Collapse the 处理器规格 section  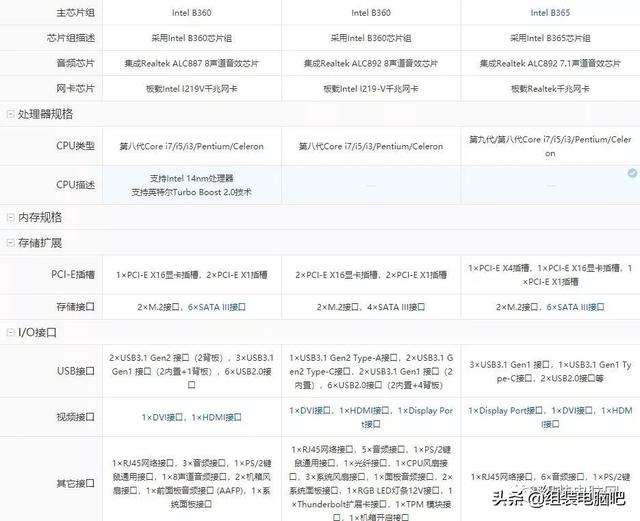click(11, 114)
